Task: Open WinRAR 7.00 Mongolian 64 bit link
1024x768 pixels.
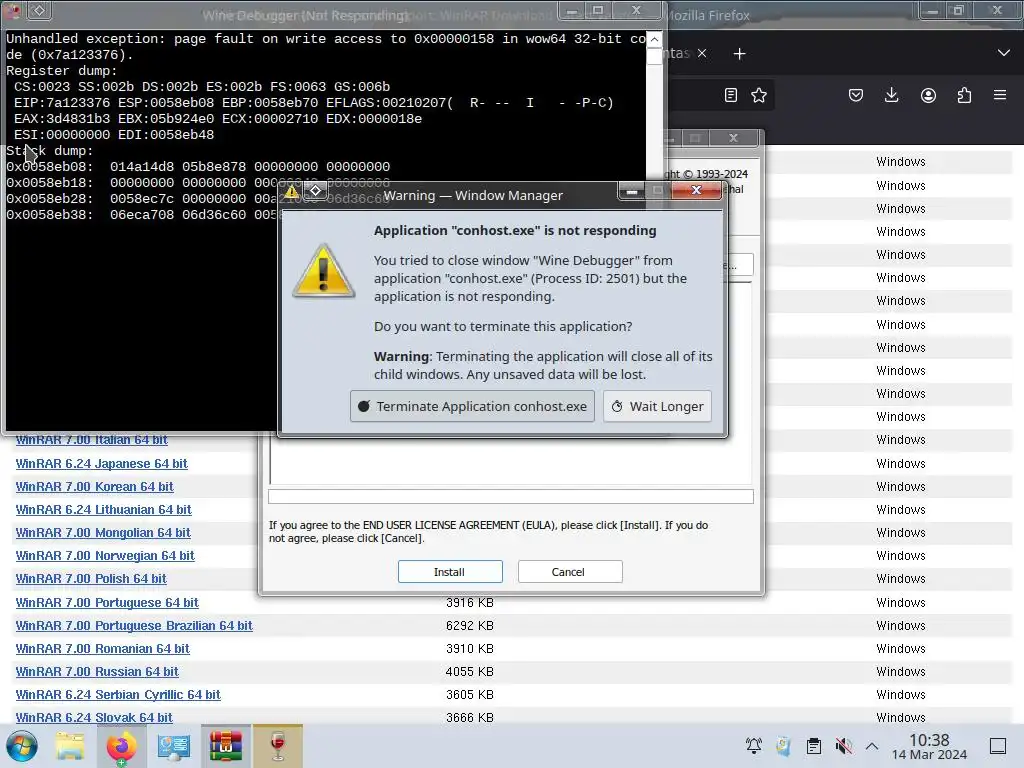Action: (103, 533)
